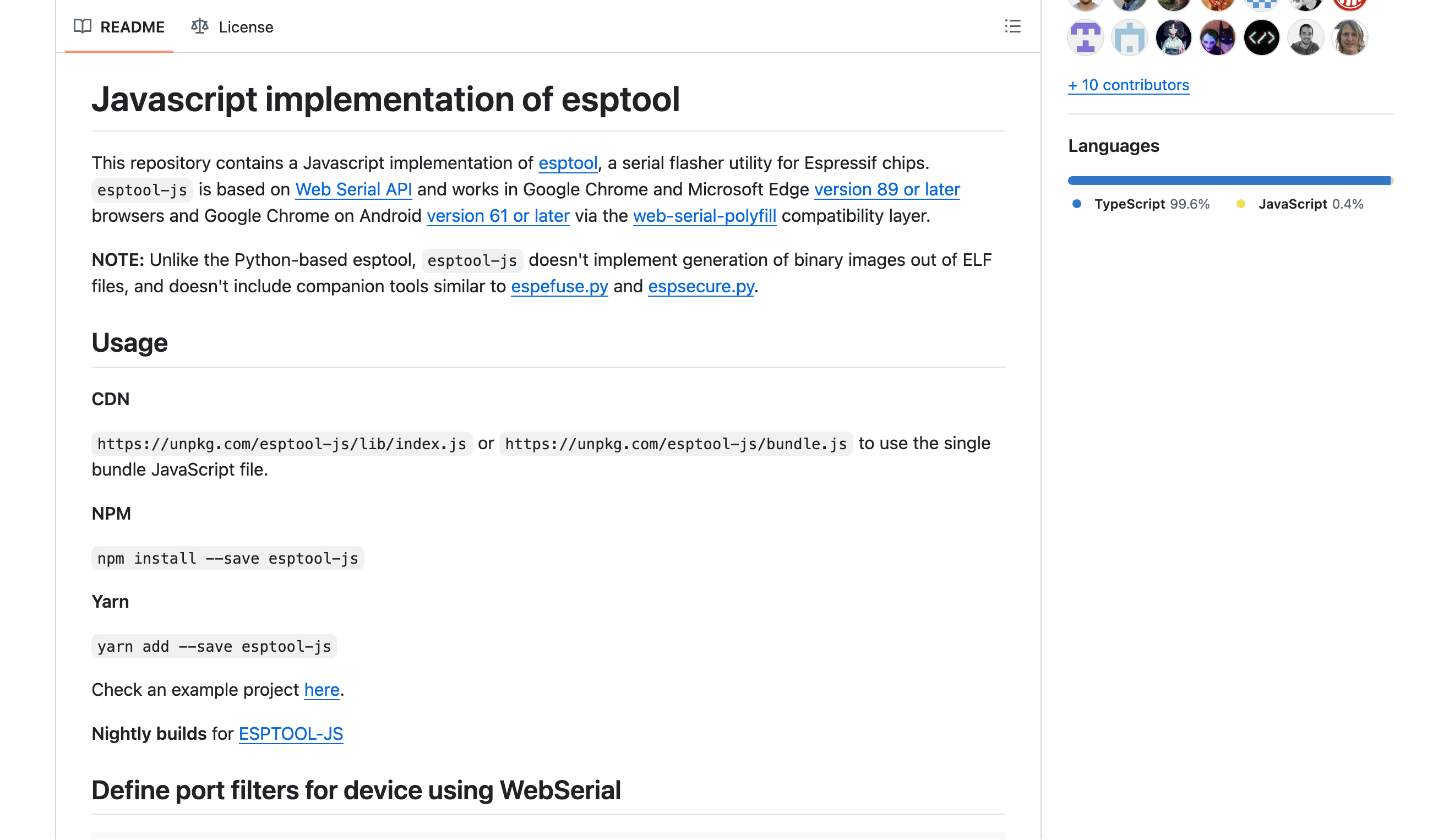
Task: Open the '+ 10 contributors' link
Action: (x=1129, y=85)
